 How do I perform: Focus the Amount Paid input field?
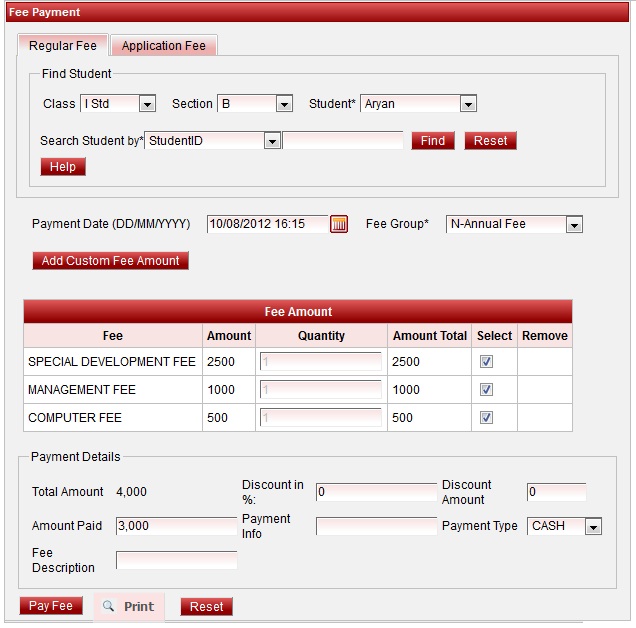click(176, 526)
